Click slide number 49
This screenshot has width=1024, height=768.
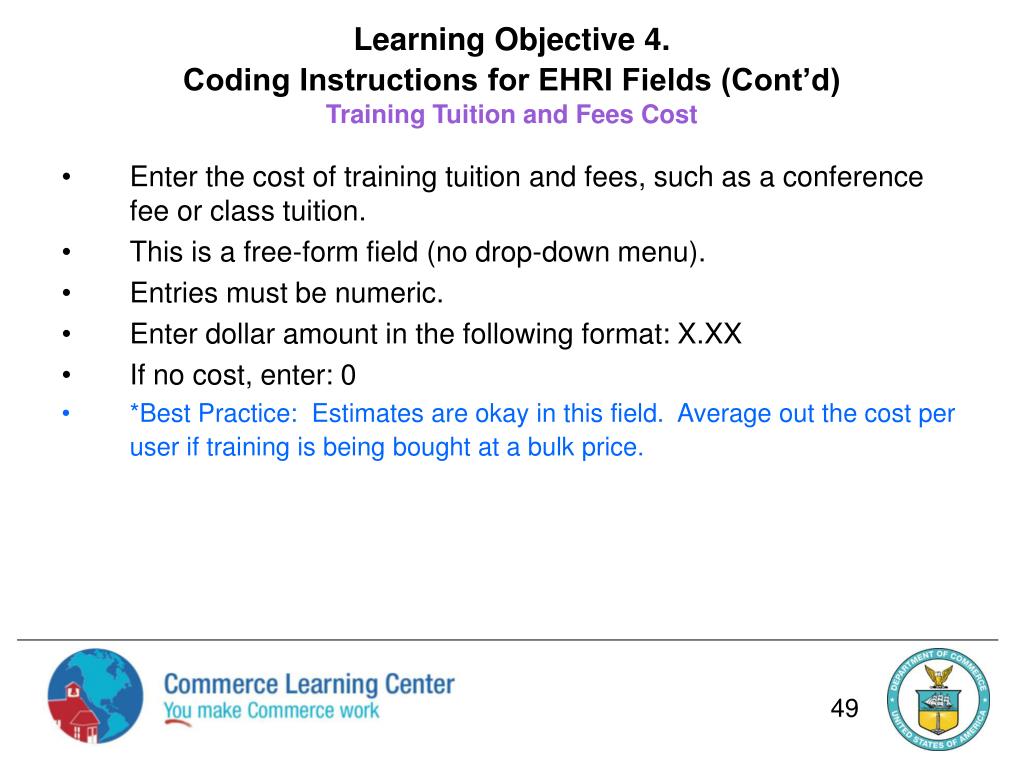[x=844, y=709]
